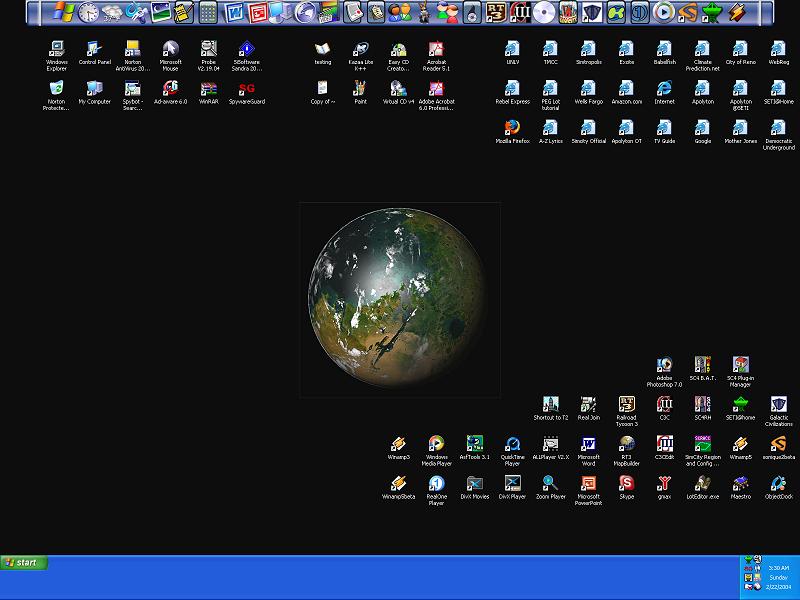Select the Skype desktop icon
This screenshot has height=600, width=800.
point(626,483)
